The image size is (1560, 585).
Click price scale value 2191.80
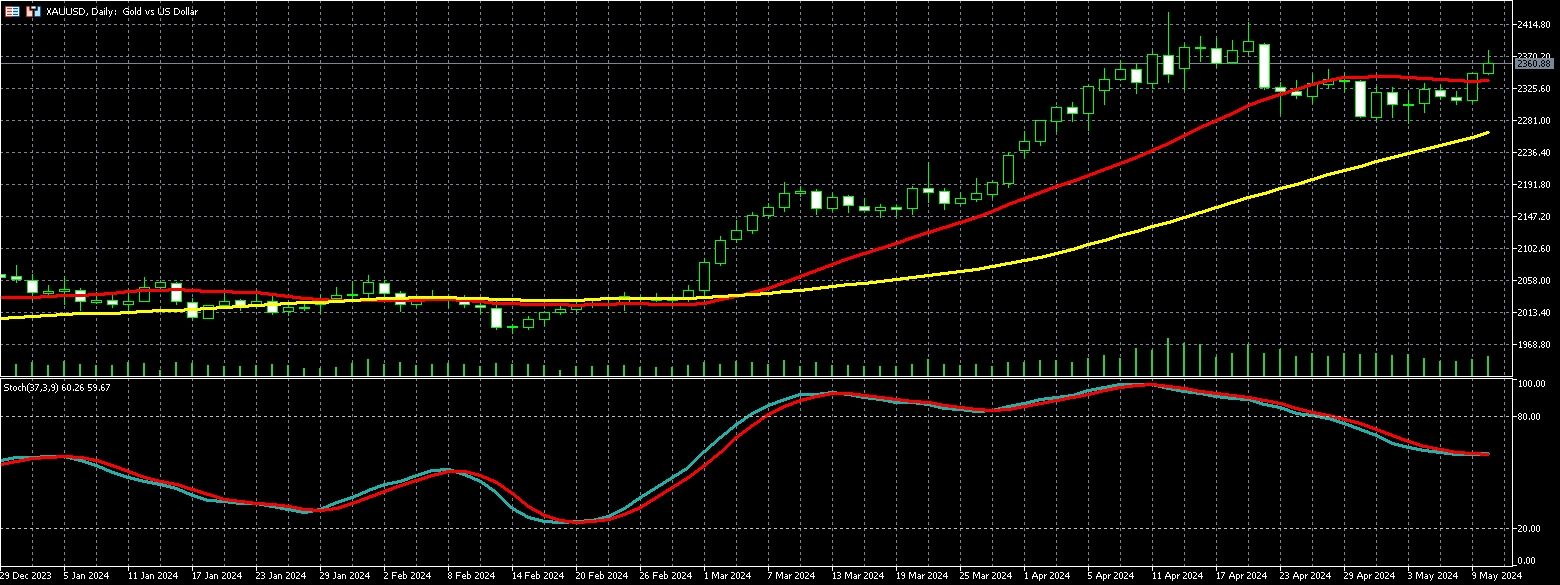(1533, 185)
